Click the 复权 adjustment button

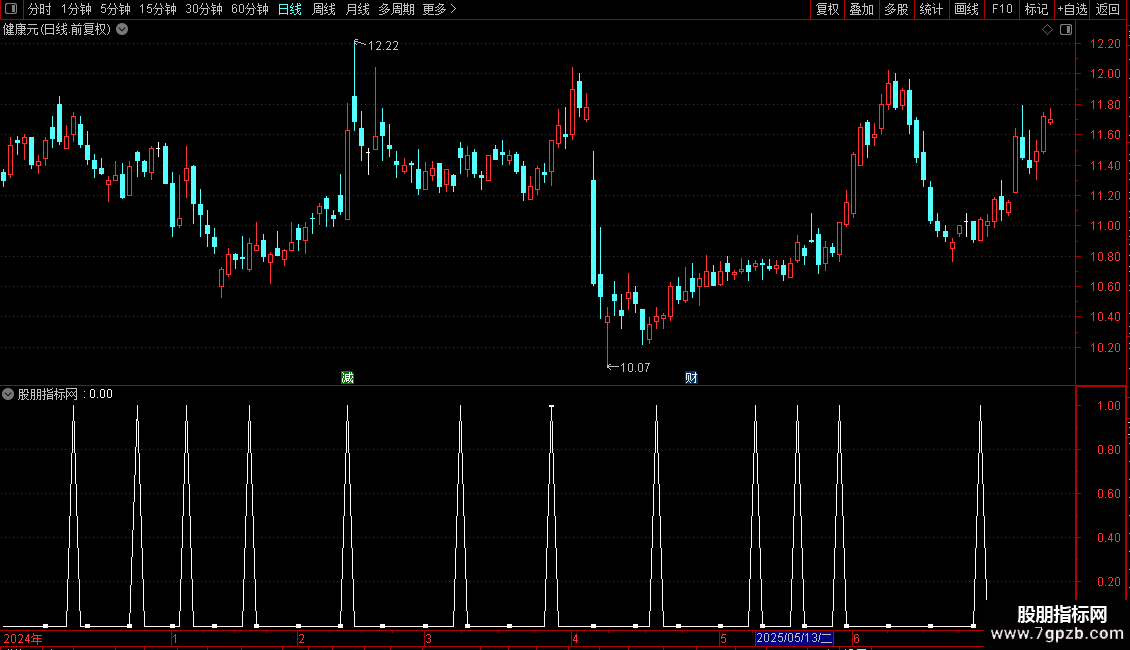pos(827,9)
